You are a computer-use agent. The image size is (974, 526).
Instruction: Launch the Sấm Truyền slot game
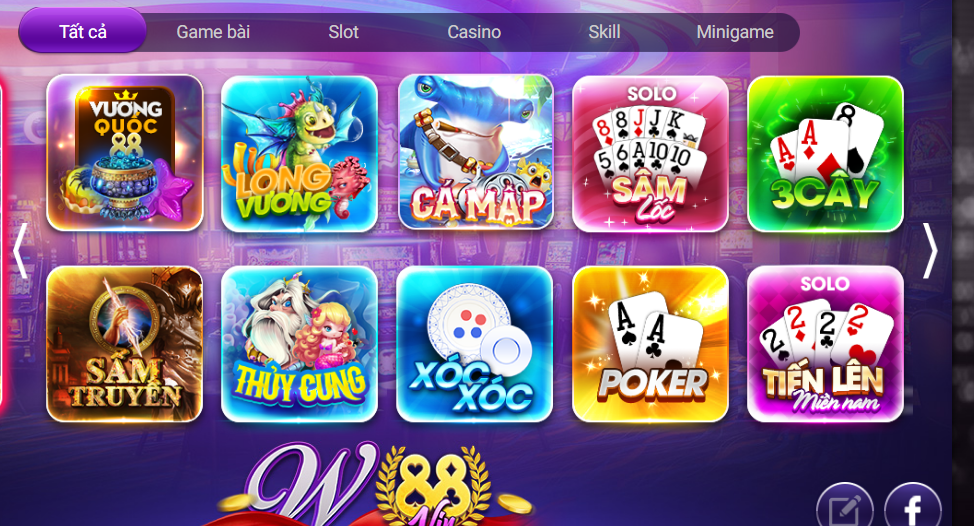click(x=125, y=344)
